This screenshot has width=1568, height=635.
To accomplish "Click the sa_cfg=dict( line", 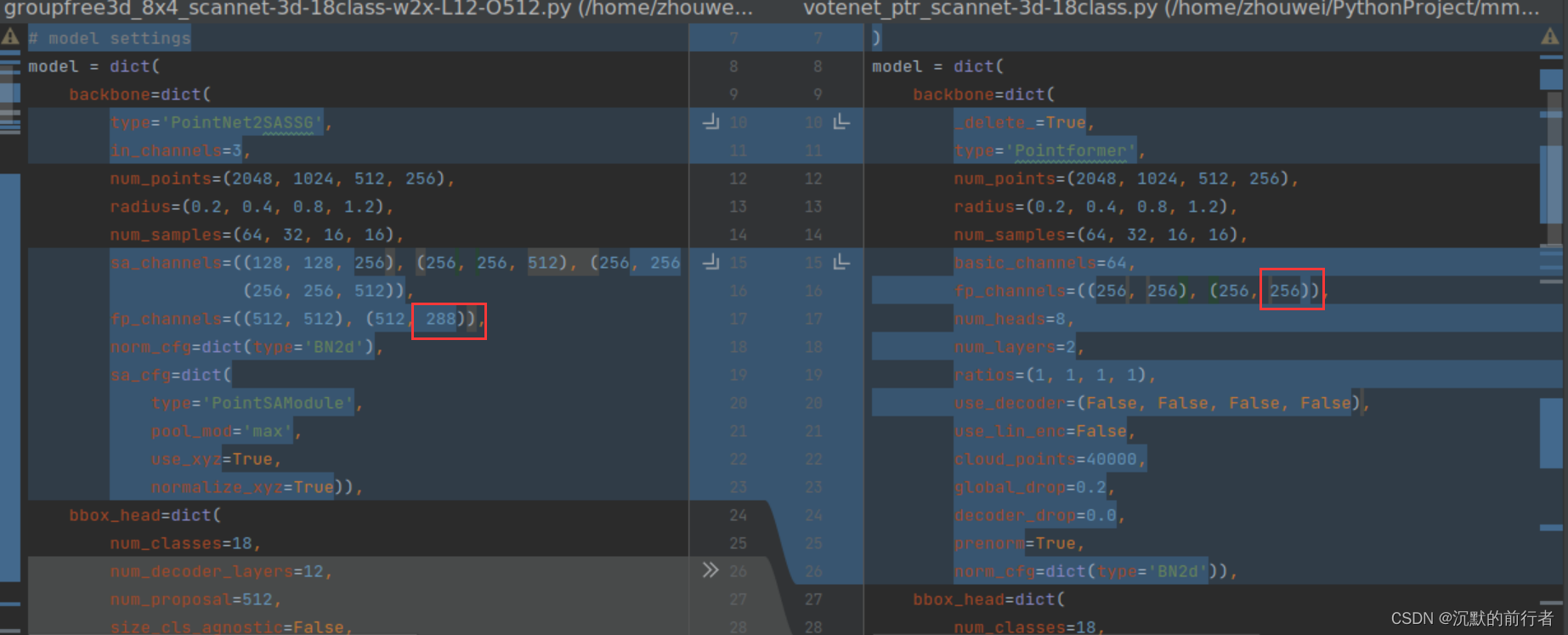I will (171, 375).
